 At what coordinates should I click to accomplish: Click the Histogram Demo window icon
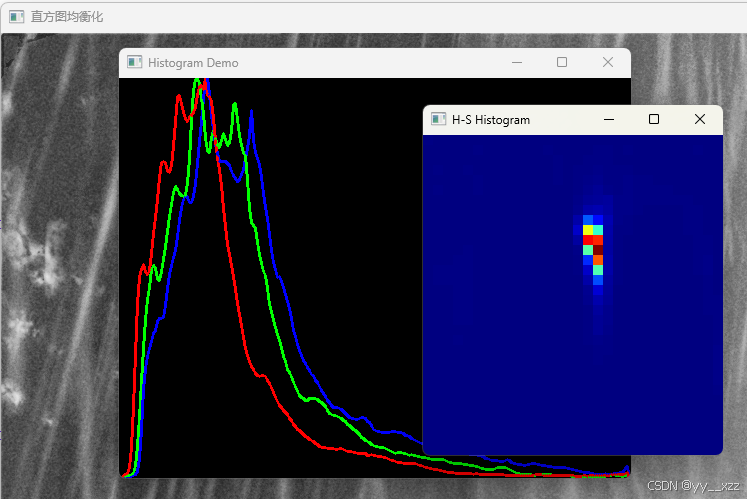click(134, 62)
